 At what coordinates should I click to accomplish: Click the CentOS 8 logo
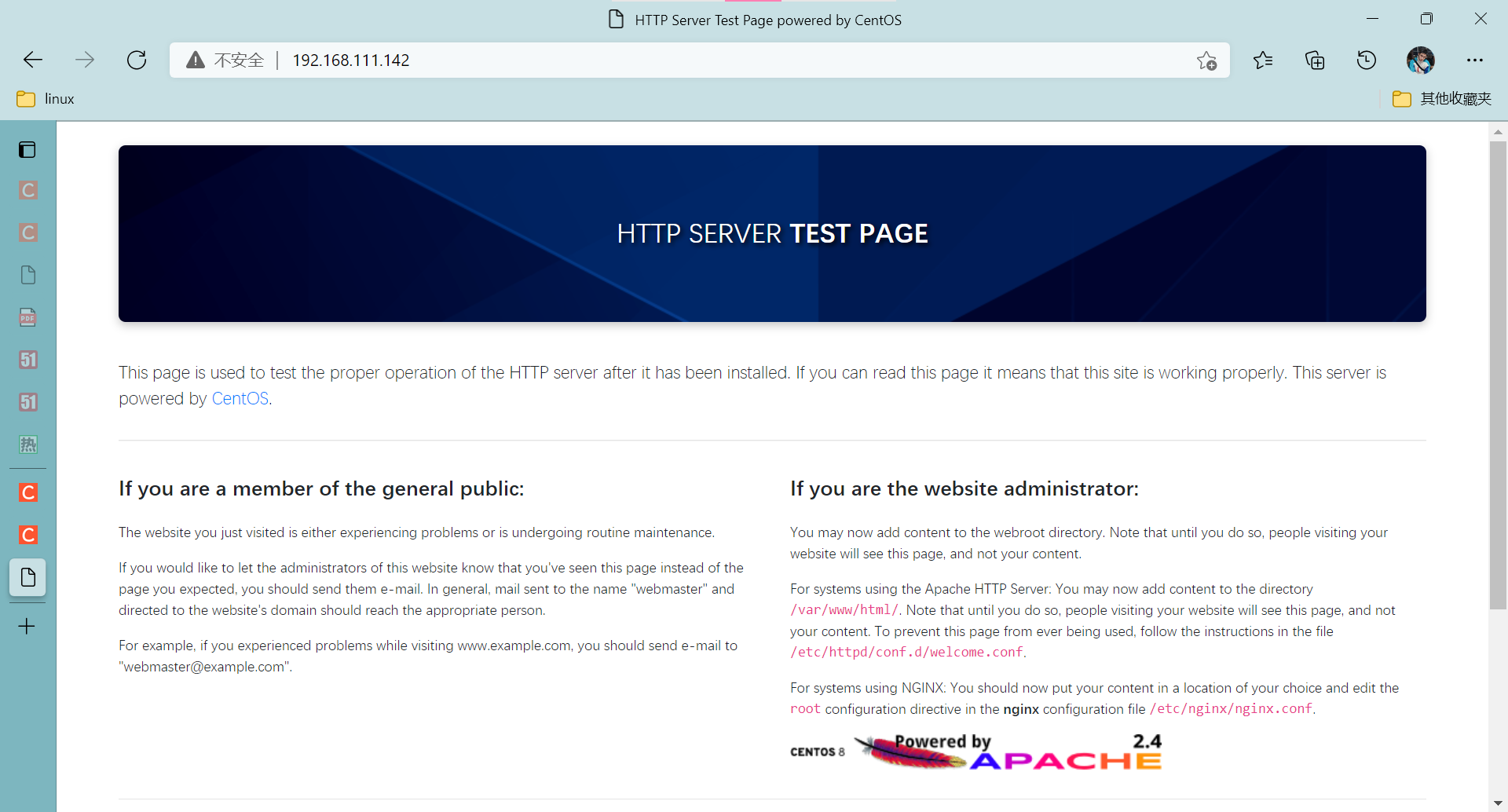tap(818, 752)
